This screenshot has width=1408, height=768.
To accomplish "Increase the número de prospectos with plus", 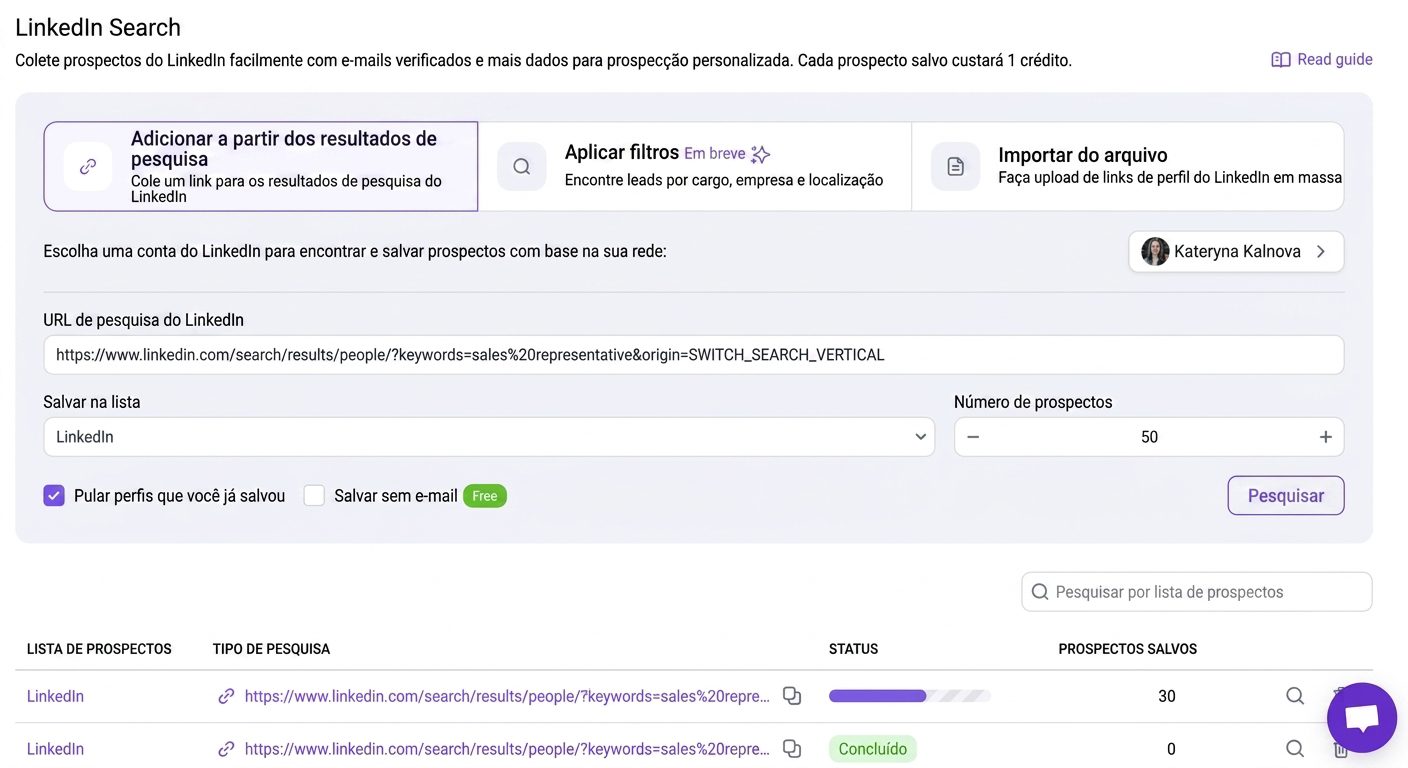I will pos(1325,437).
